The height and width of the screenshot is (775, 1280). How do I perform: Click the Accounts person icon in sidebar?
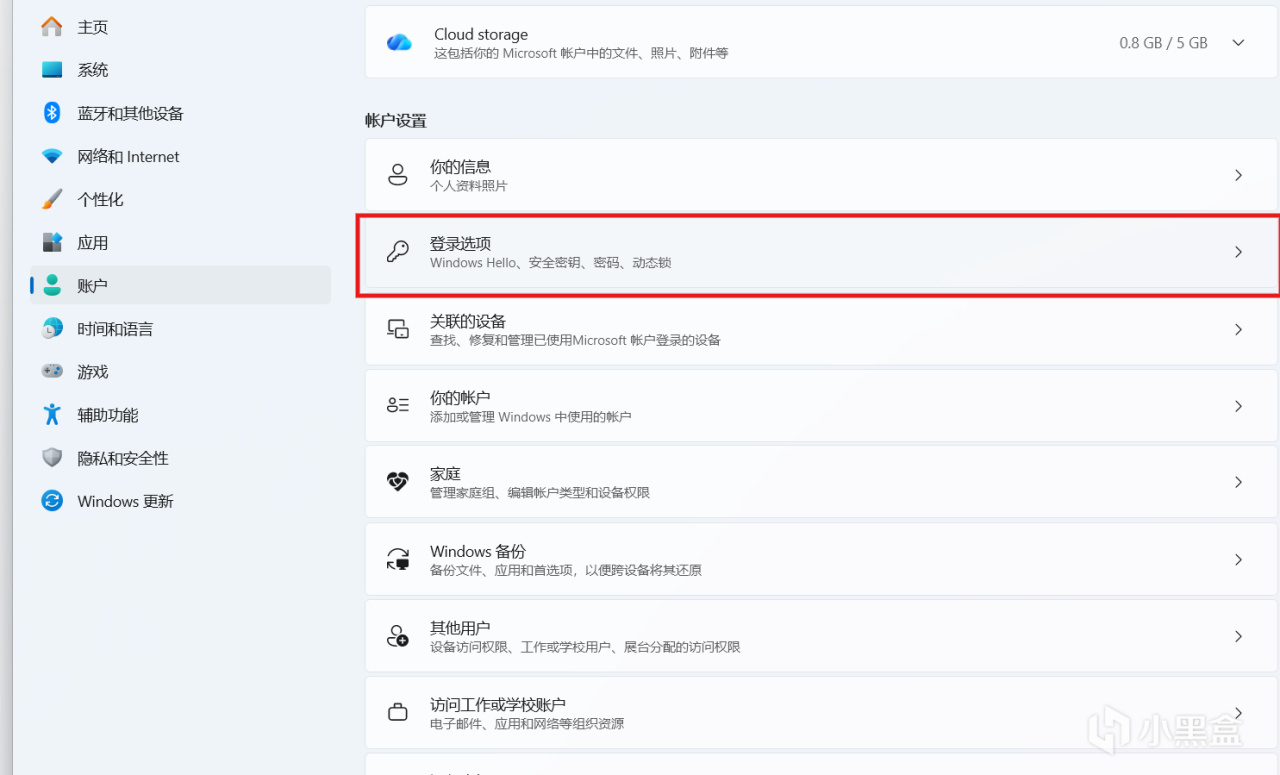pyautogui.click(x=52, y=285)
